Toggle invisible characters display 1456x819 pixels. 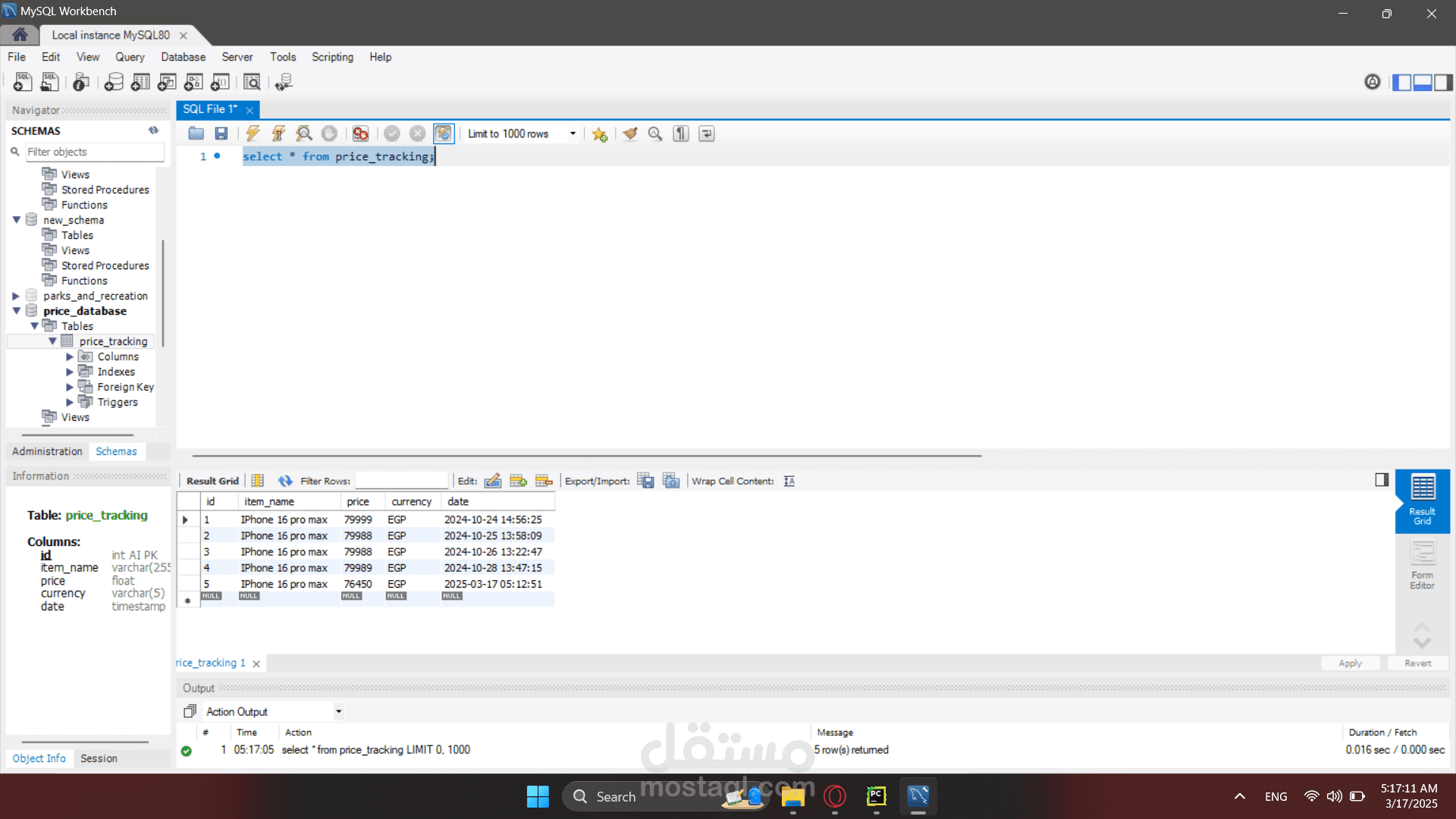(x=681, y=134)
